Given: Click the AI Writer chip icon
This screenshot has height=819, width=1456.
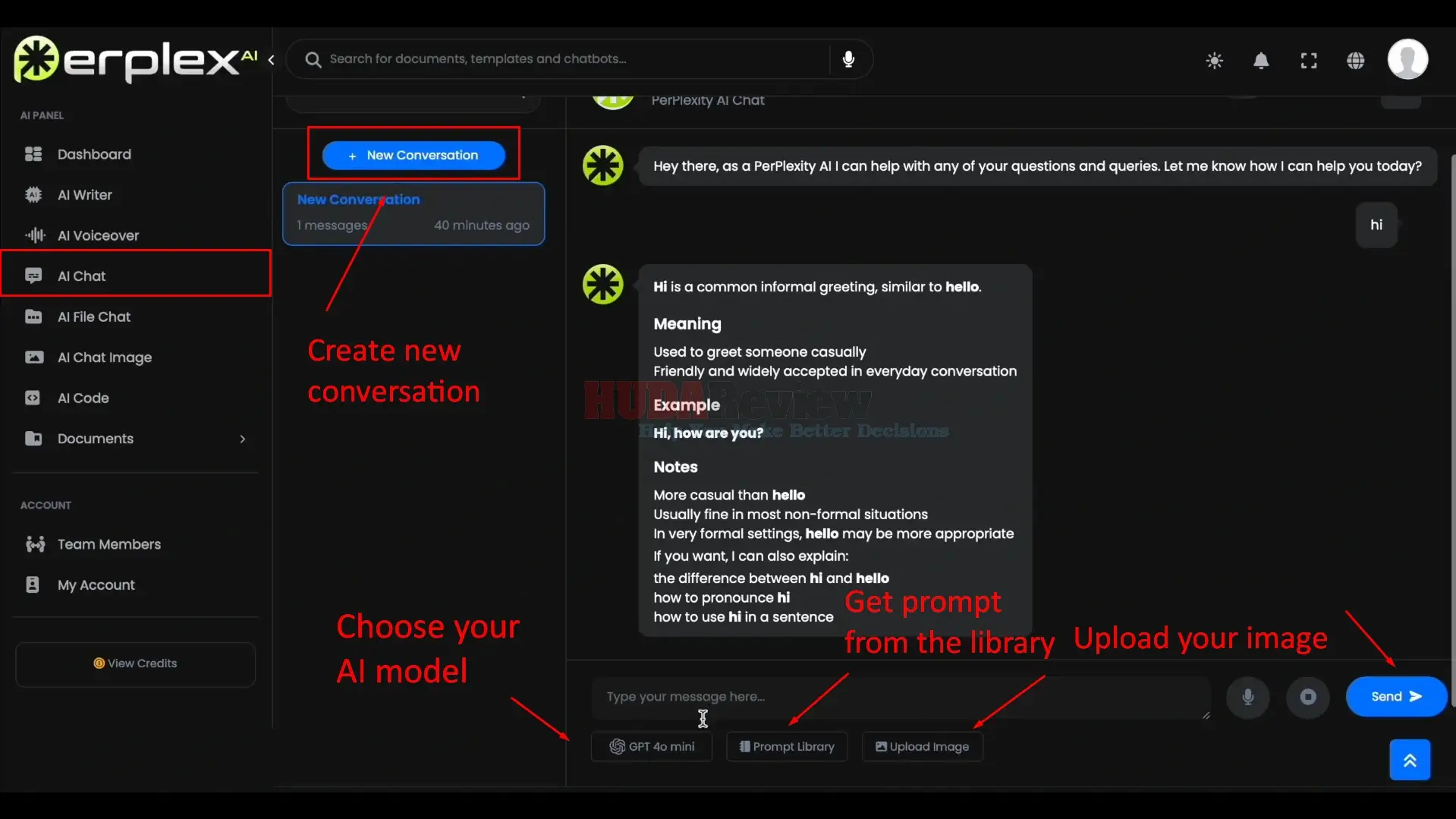Looking at the screenshot, I should [x=33, y=195].
